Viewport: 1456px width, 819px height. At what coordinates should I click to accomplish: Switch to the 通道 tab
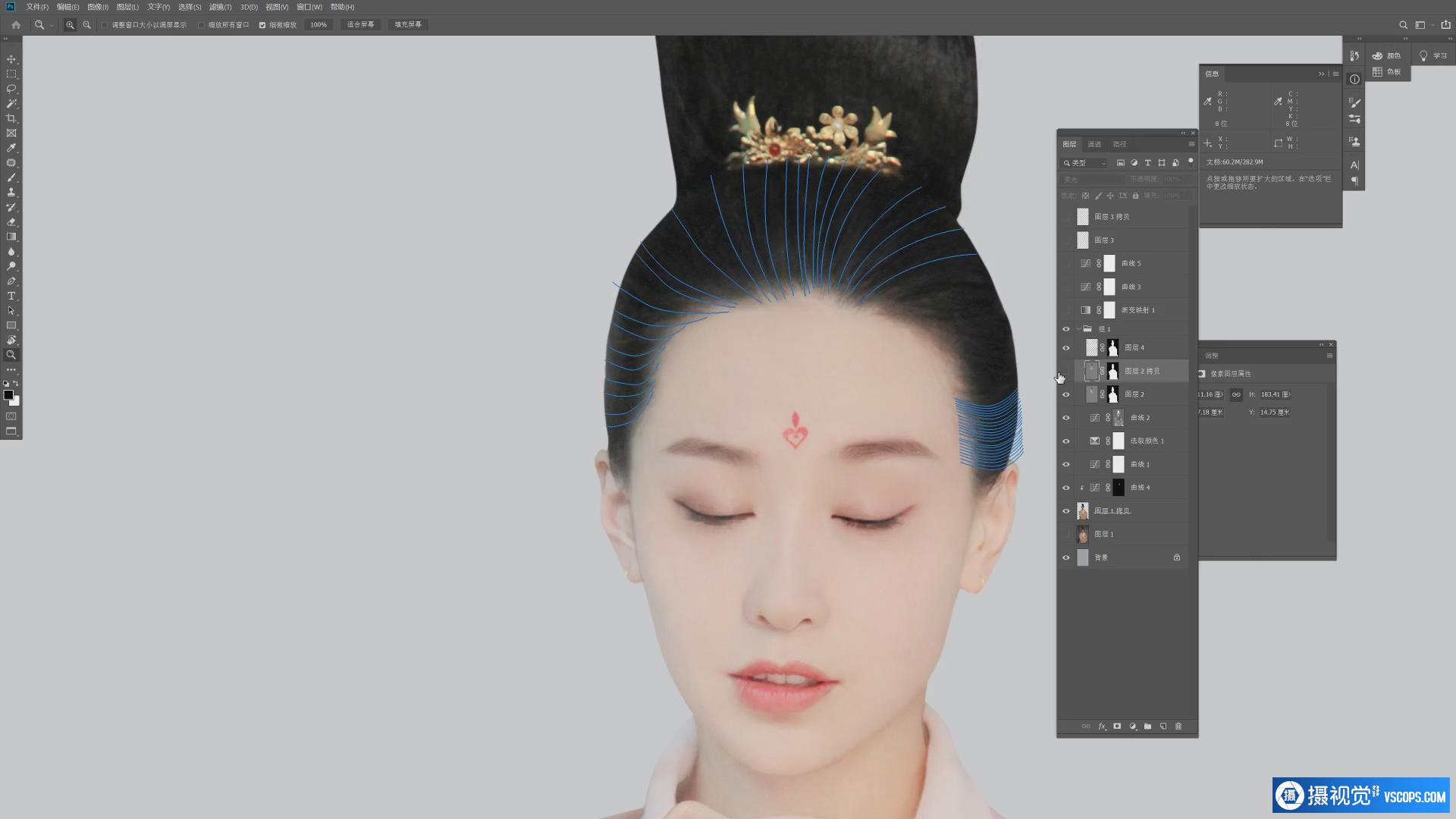point(1094,144)
